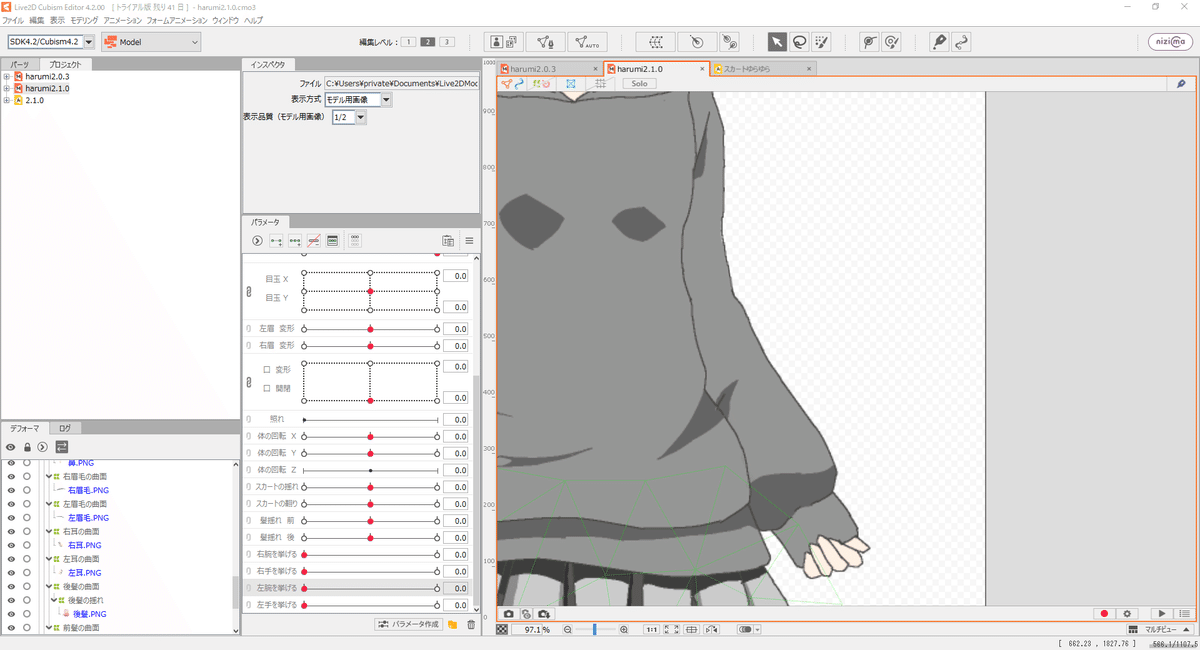
Task: Click the パラメータ作成 button
Action: (x=409, y=624)
